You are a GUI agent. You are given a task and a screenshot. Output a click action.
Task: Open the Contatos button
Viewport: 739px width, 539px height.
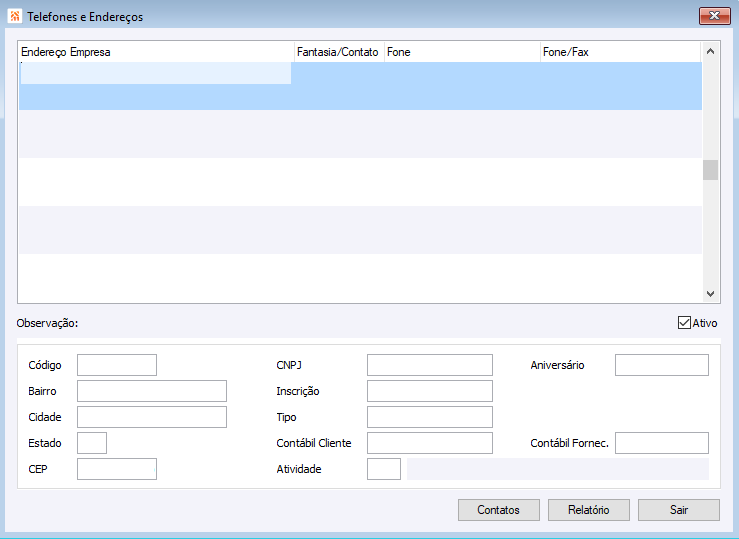click(x=499, y=510)
